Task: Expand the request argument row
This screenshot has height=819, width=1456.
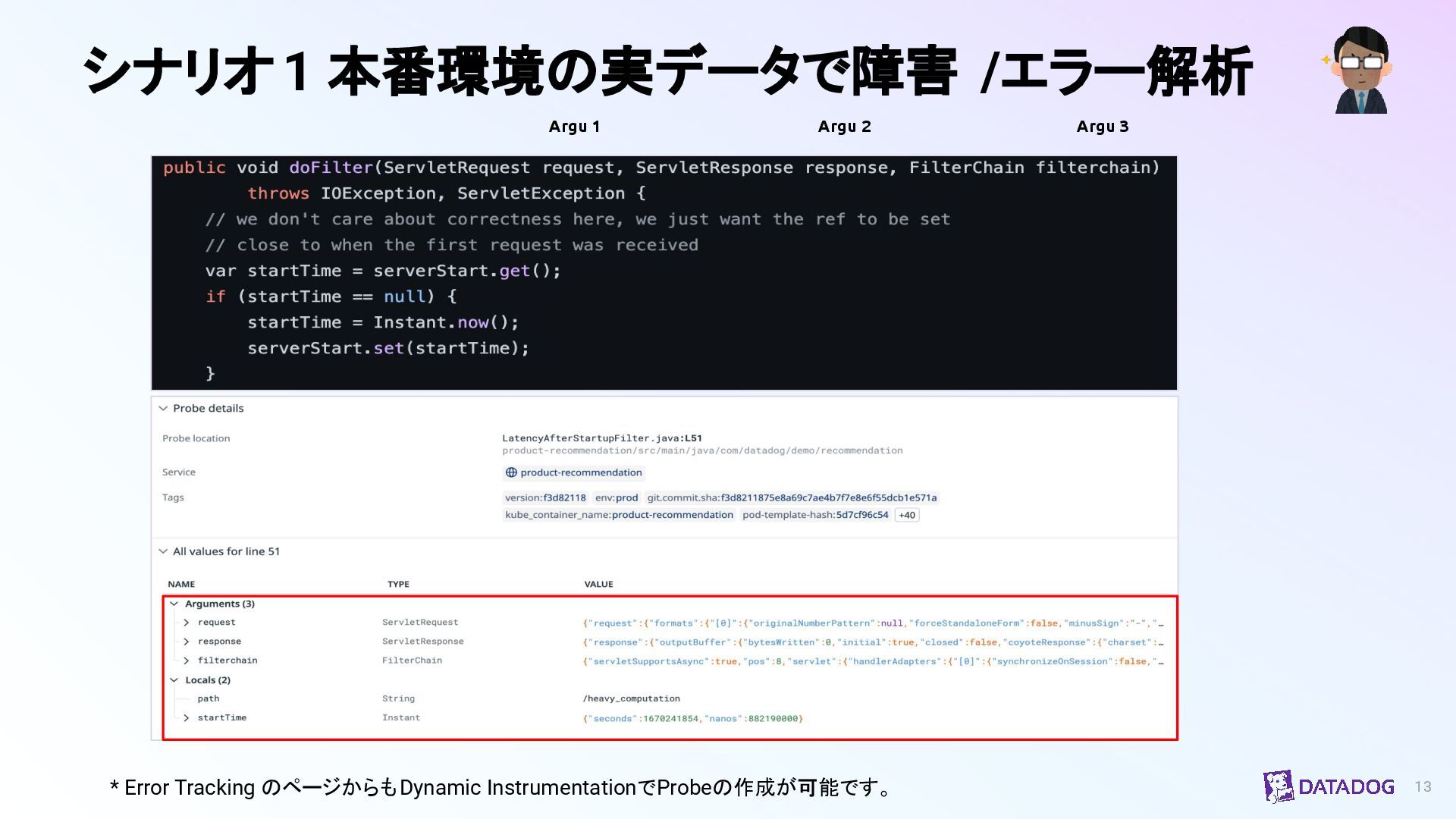Action: pos(187,623)
